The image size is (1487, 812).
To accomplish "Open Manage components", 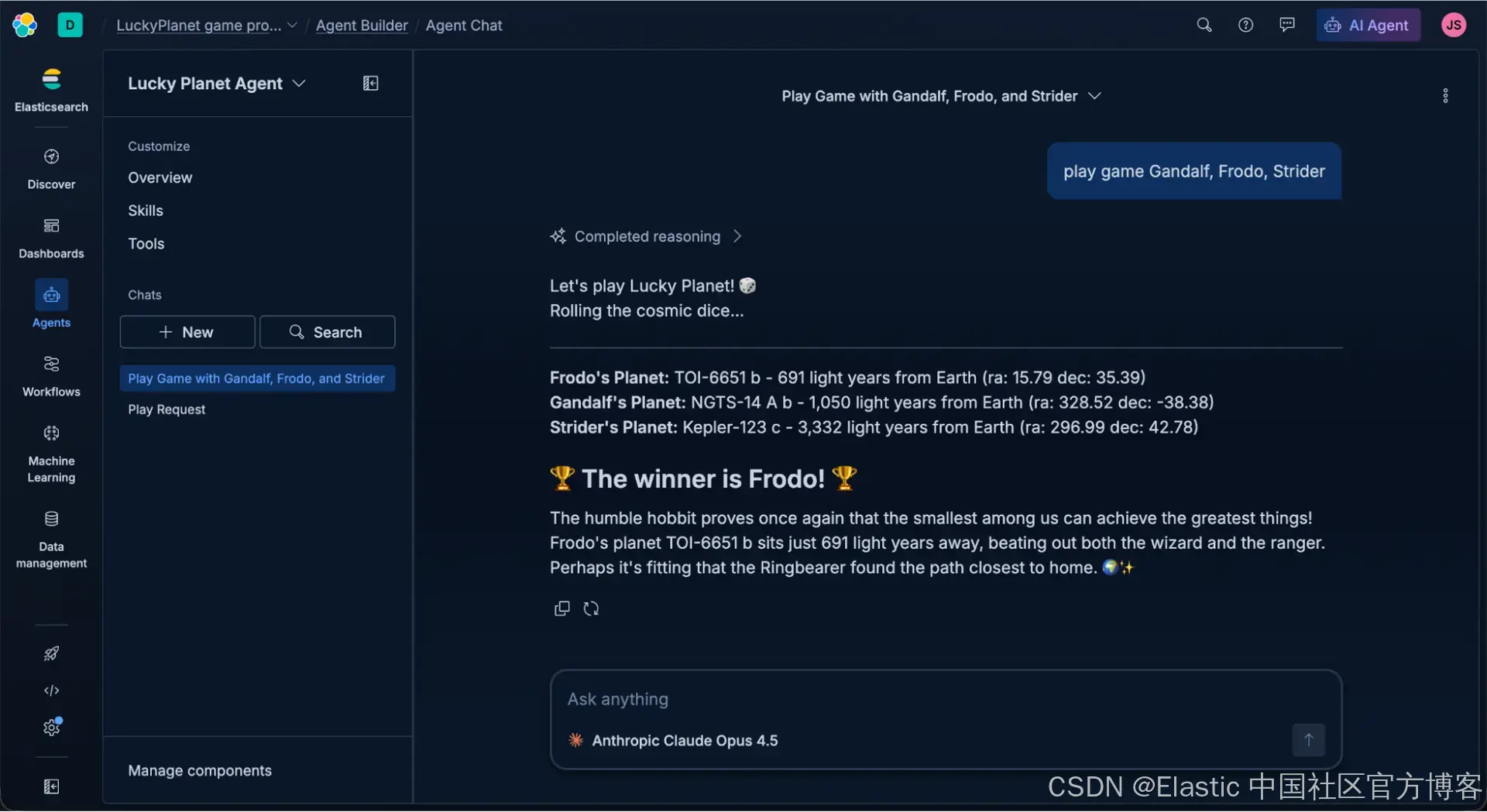I will (200, 771).
